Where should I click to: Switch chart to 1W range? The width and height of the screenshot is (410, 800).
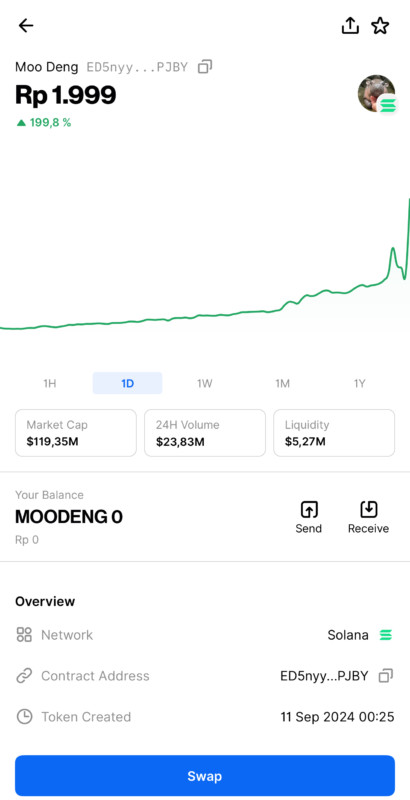pyautogui.click(x=204, y=384)
